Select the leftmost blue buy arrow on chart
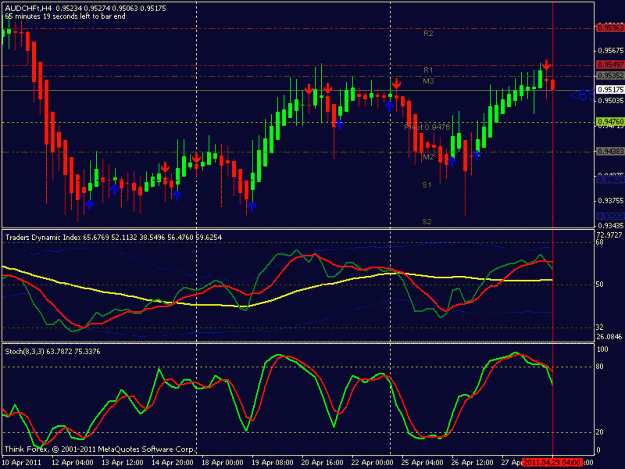 [x=90, y=205]
